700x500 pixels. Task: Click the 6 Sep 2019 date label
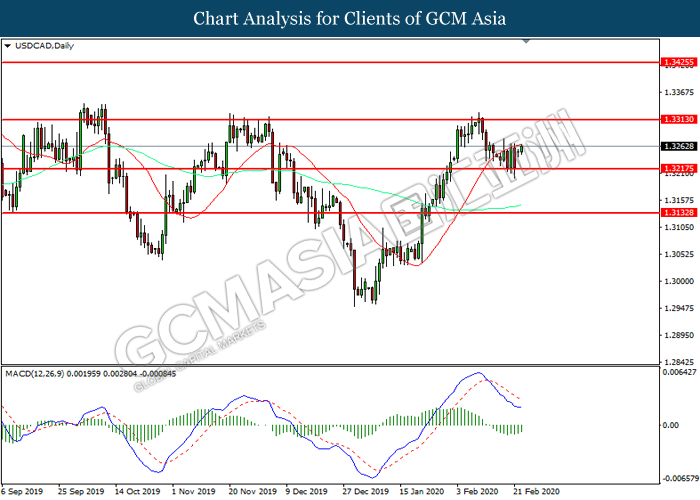[24, 492]
